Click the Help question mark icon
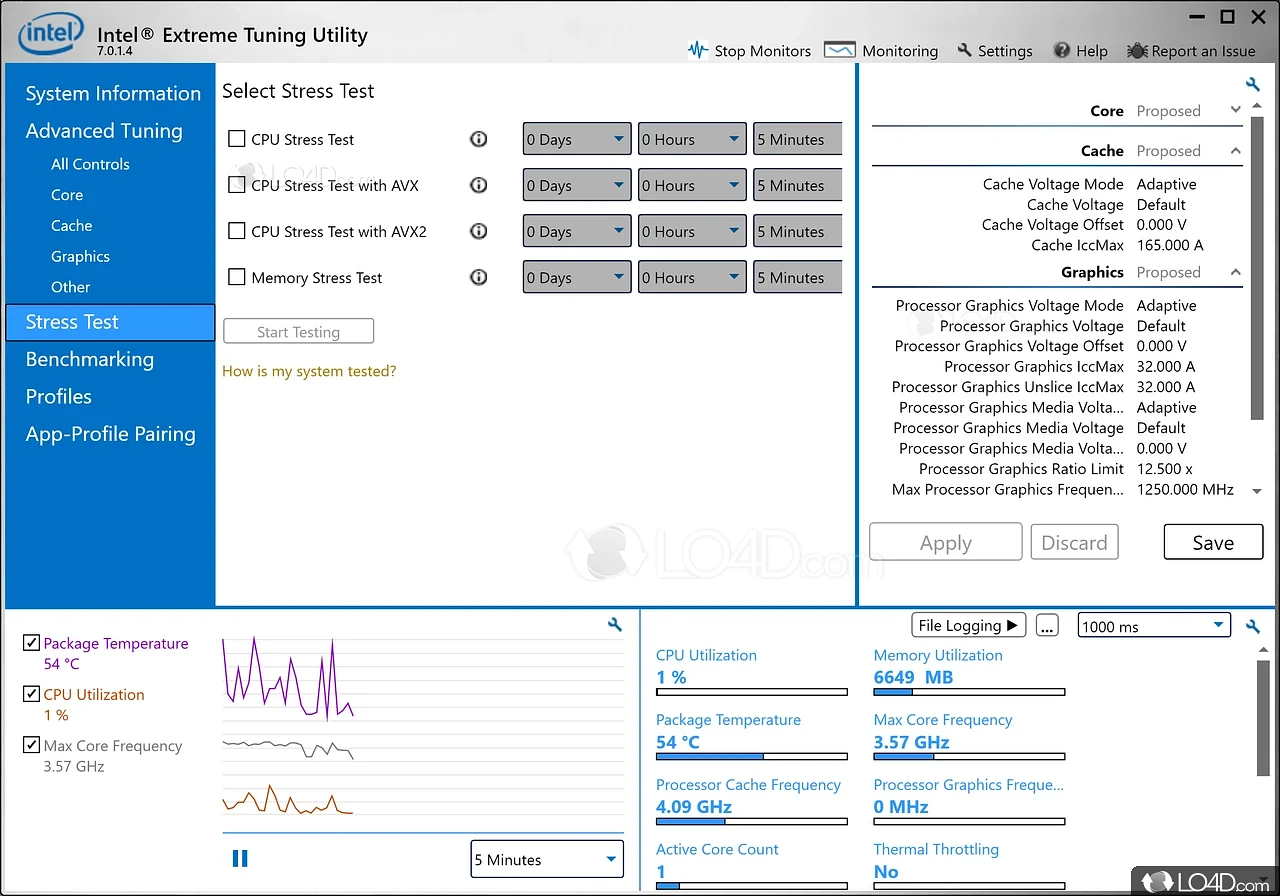The width and height of the screenshot is (1280, 896). tap(1061, 50)
